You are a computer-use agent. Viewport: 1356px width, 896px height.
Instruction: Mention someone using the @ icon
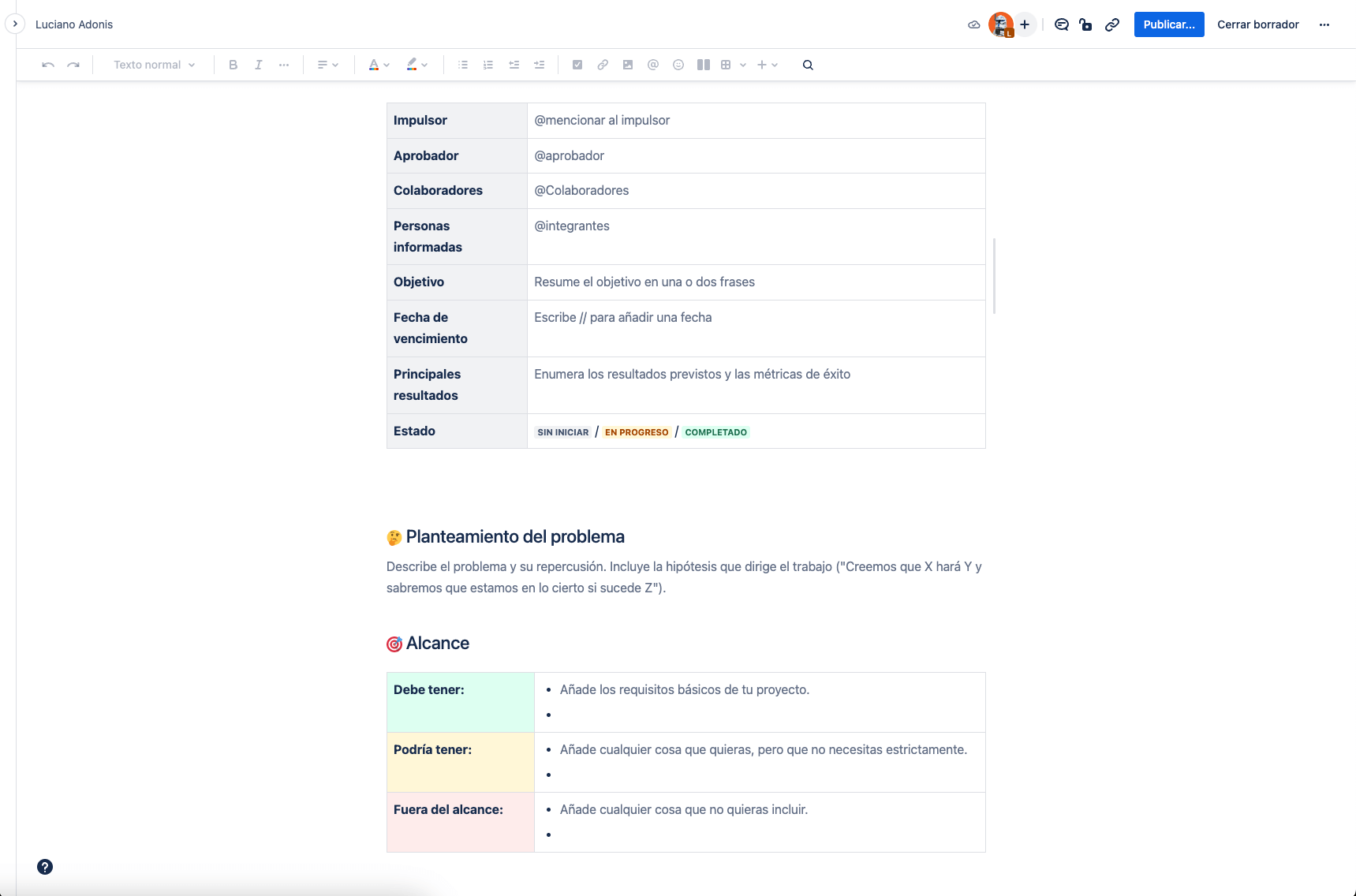coord(653,64)
